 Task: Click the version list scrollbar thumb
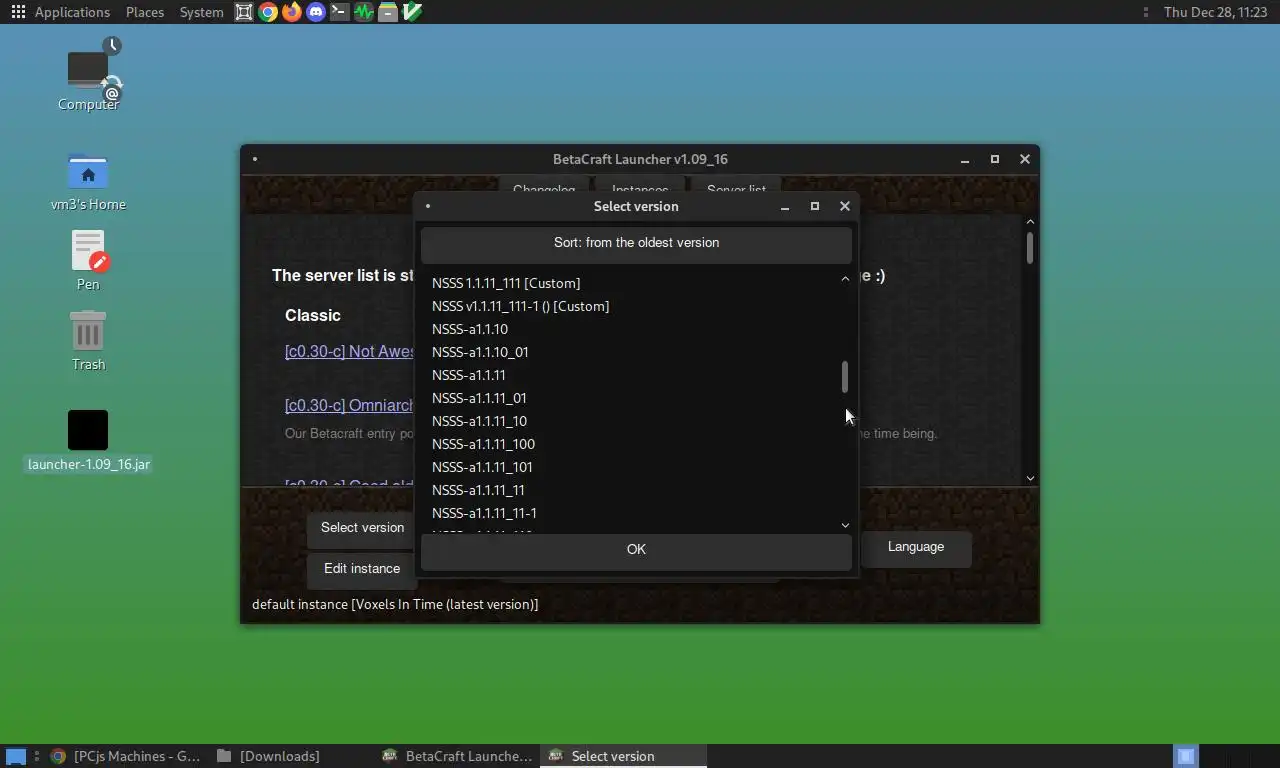pyautogui.click(x=845, y=377)
